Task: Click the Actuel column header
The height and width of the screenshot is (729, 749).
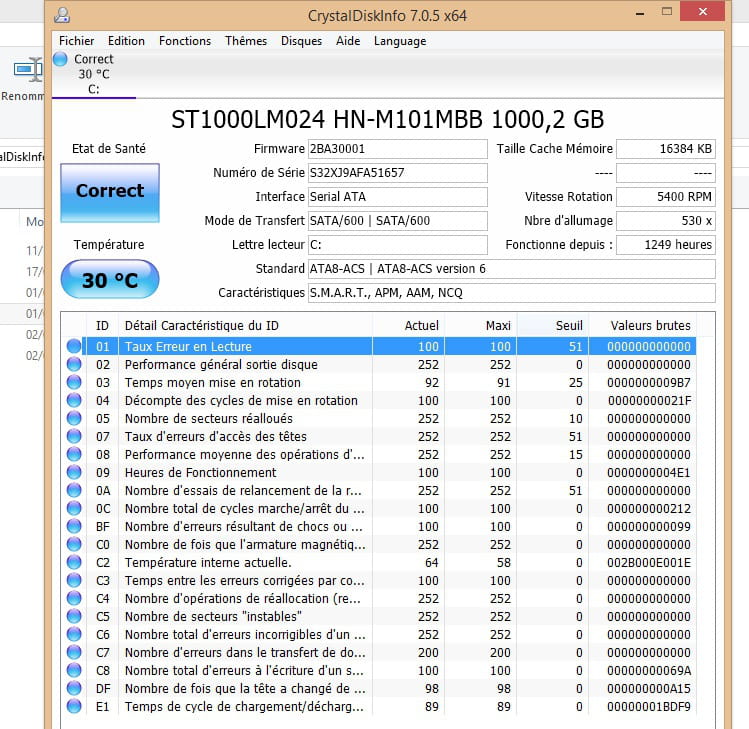Action: pyautogui.click(x=408, y=326)
